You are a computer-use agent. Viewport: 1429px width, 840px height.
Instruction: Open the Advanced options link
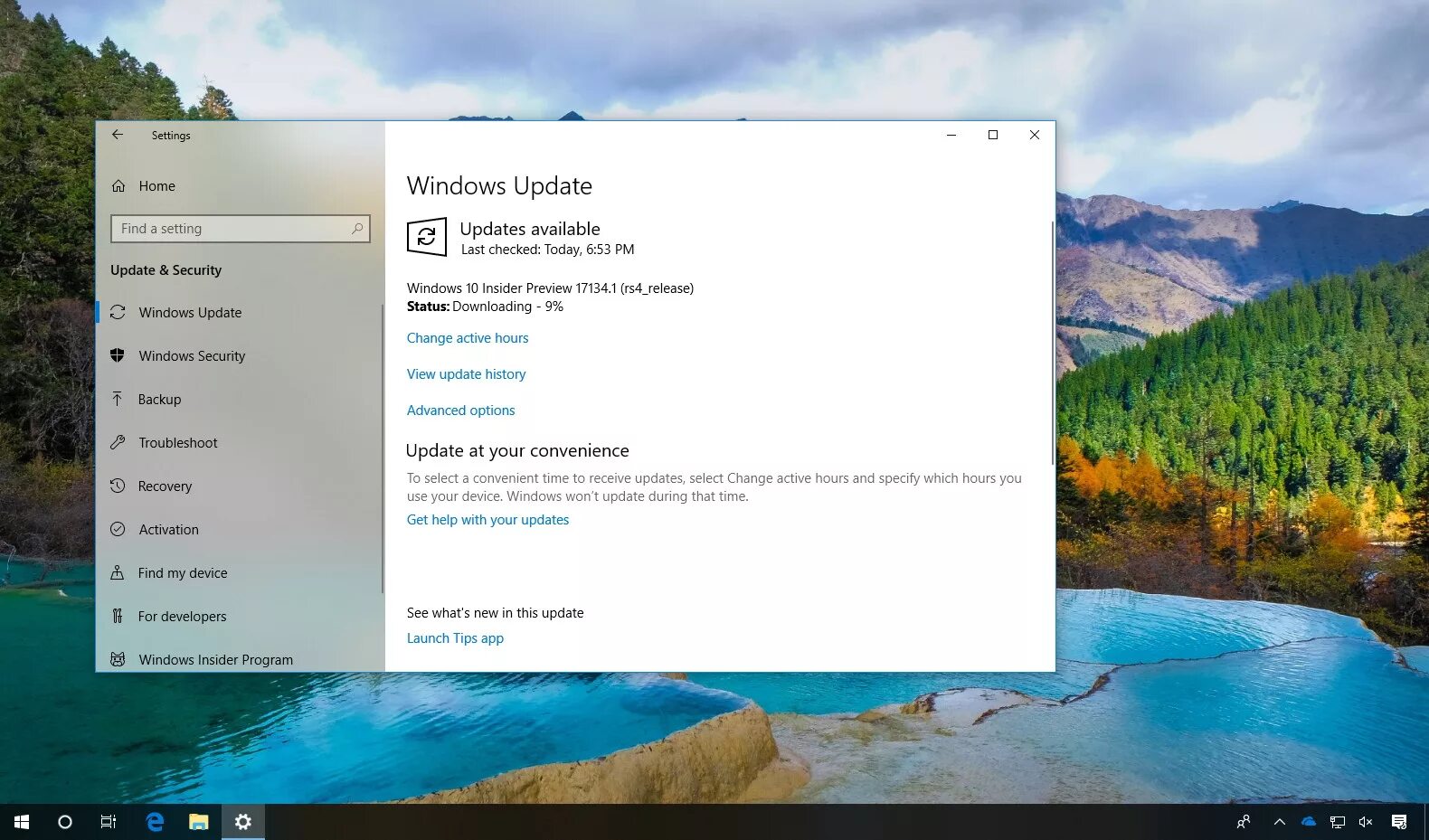pos(460,410)
